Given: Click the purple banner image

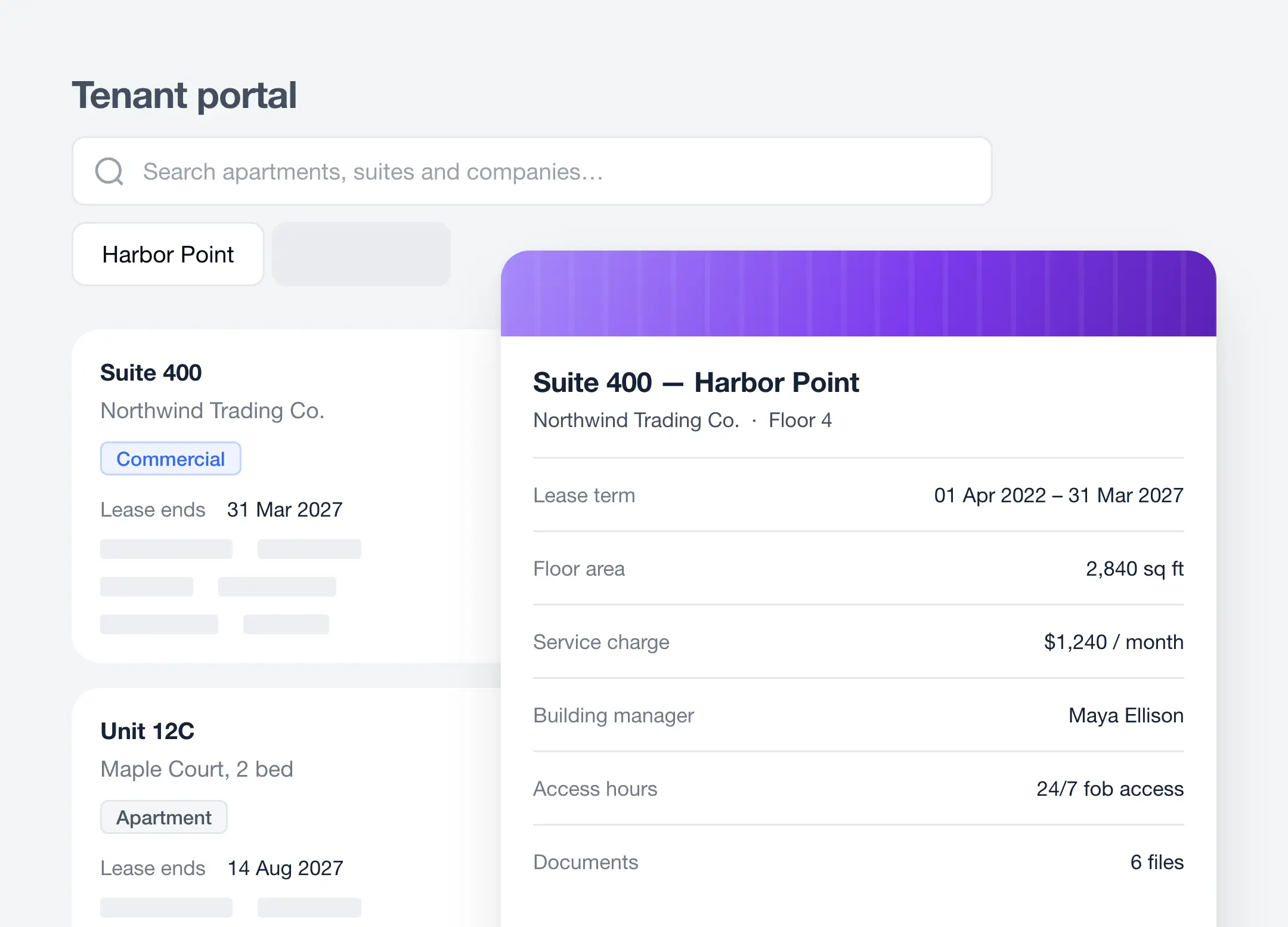Looking at the screenshot, I should pyautogui.click(x=859, y=293).
